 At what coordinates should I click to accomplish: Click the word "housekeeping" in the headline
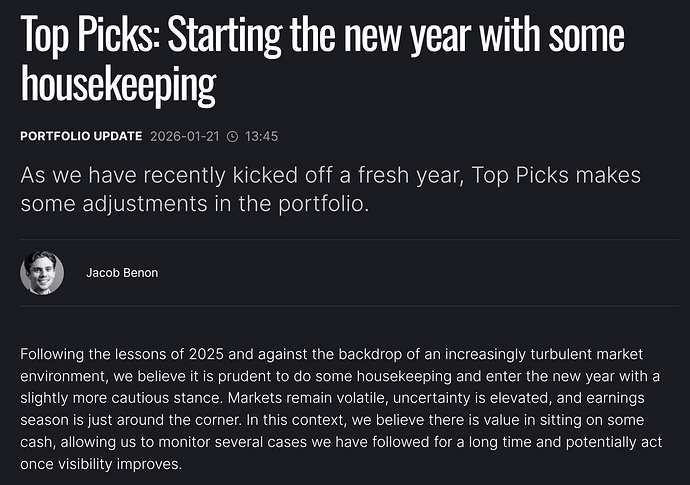pos(118,87)
